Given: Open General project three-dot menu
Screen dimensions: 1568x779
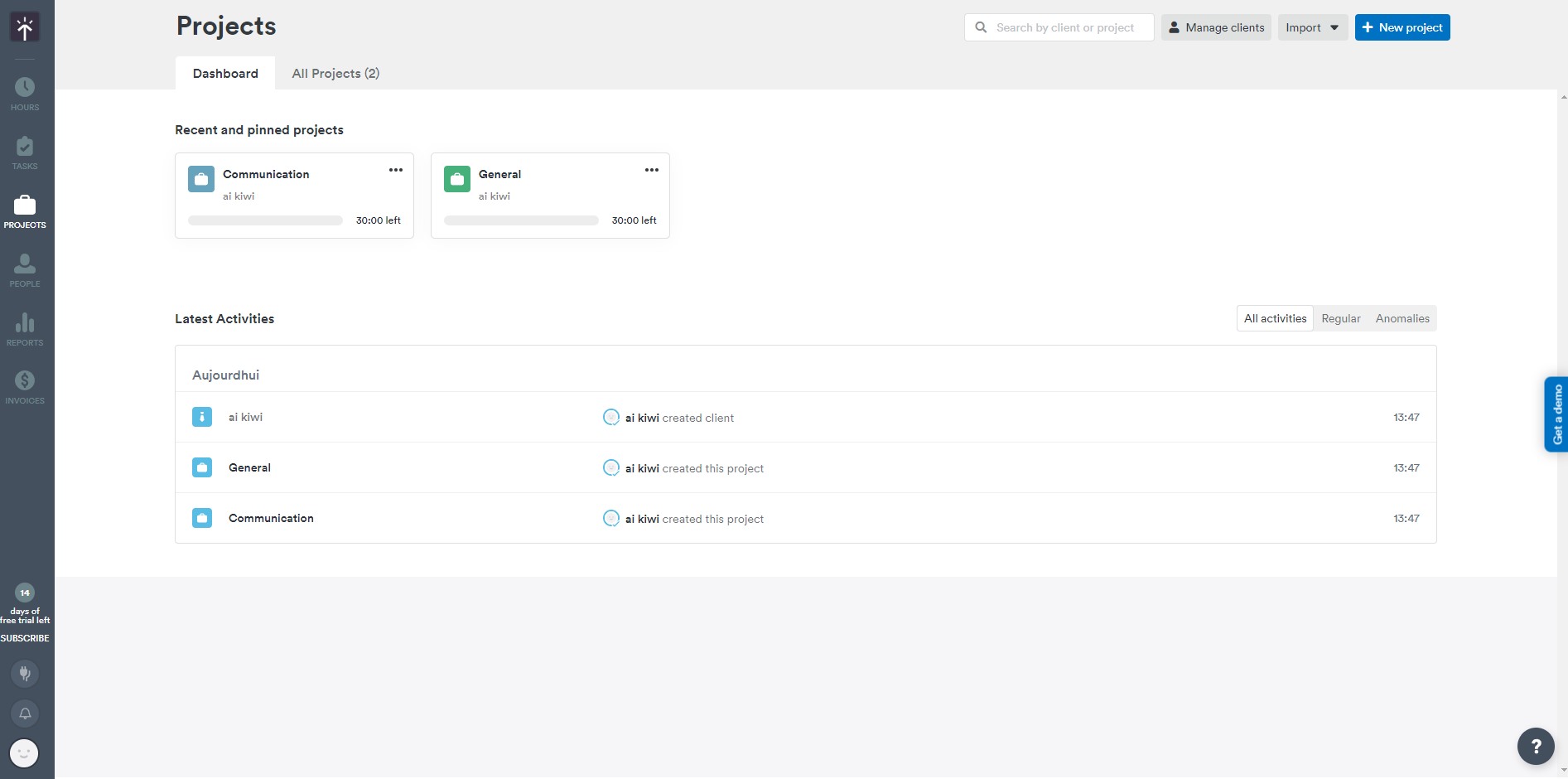Looking at the screenshot, I should point(652,170).
